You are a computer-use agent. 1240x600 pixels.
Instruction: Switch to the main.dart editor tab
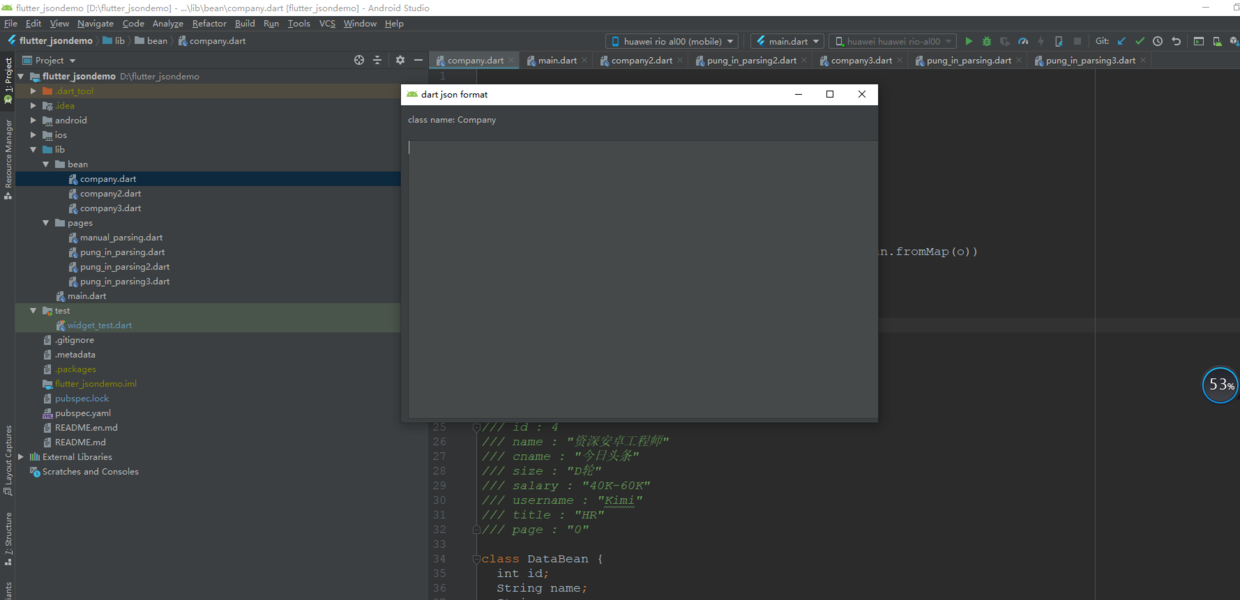click(557, 60)
